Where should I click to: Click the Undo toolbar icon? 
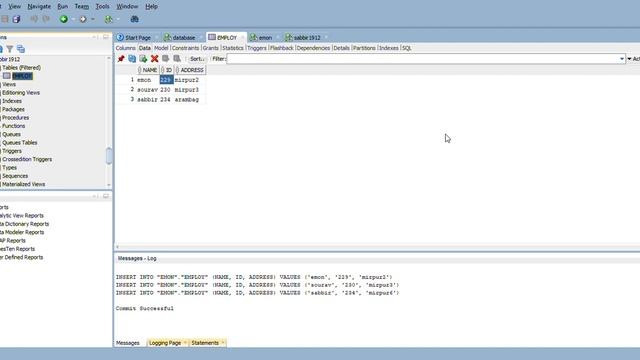34,19
